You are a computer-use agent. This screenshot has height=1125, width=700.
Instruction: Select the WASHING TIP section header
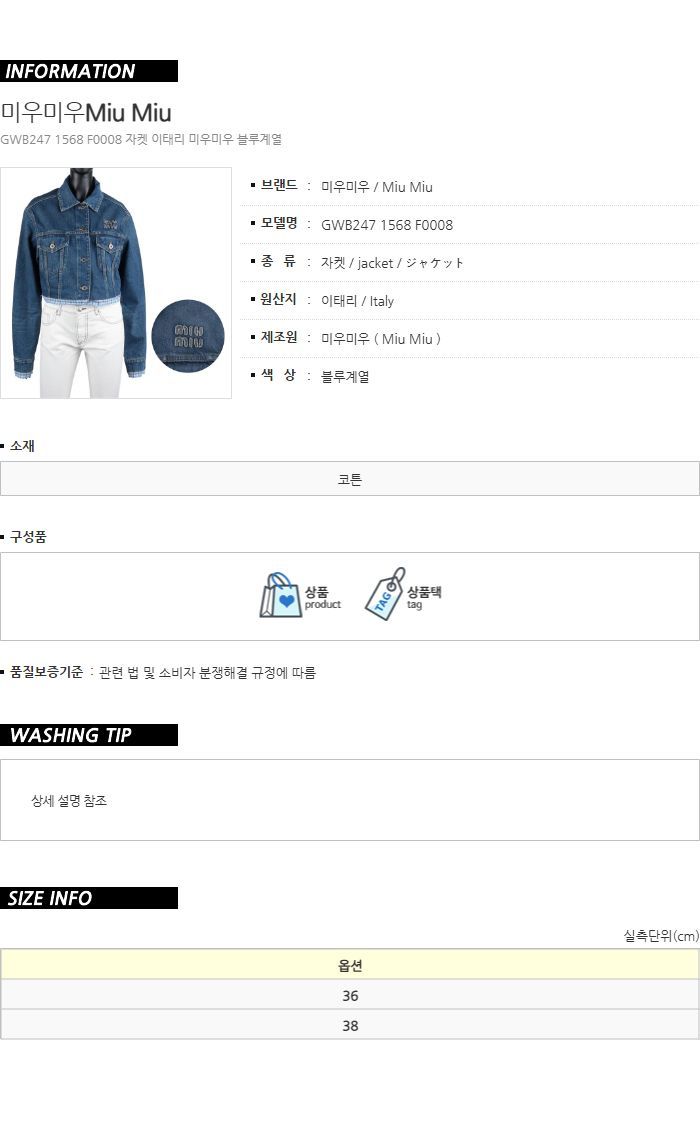89,735
